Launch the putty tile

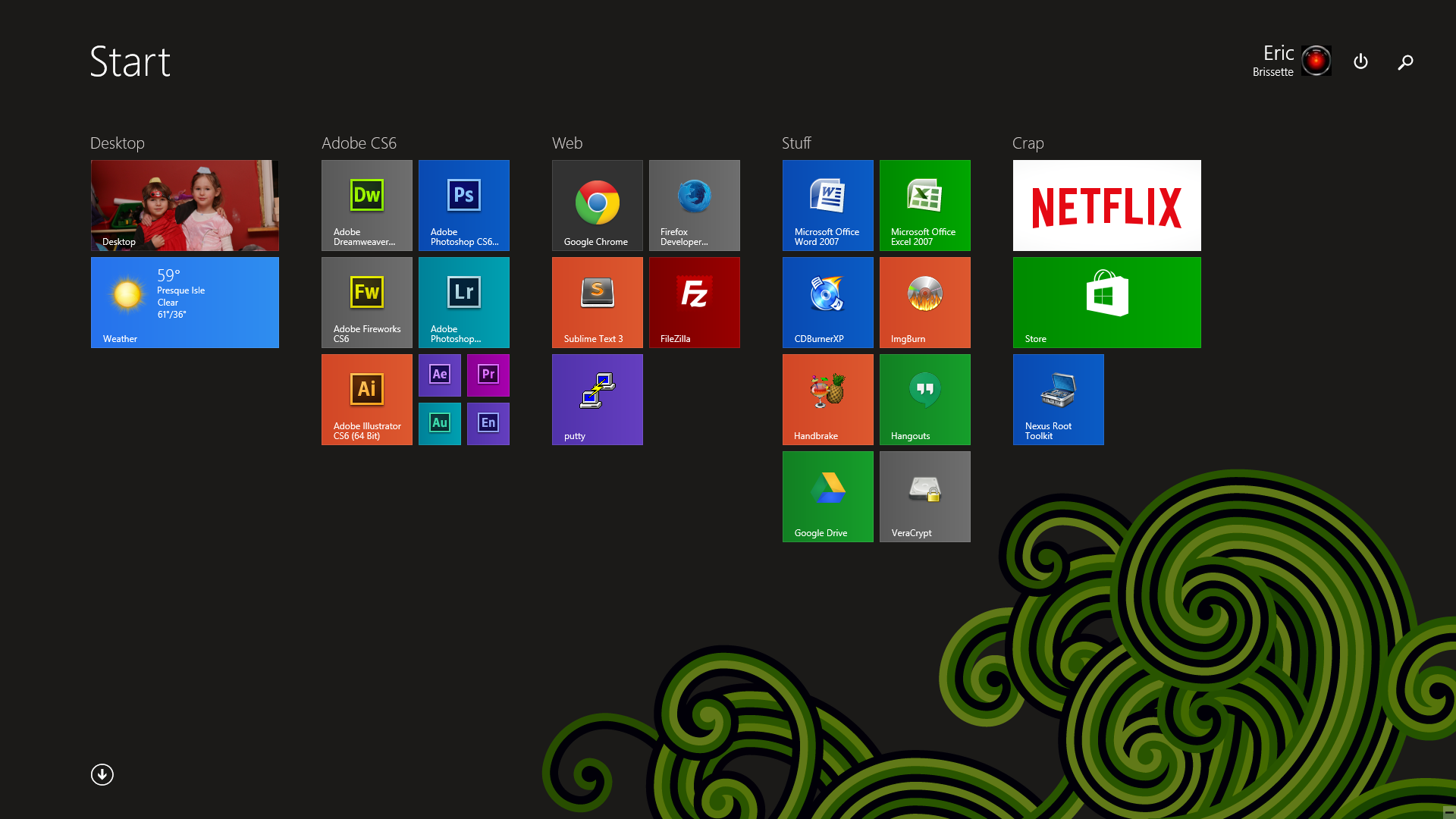[598, 400]
